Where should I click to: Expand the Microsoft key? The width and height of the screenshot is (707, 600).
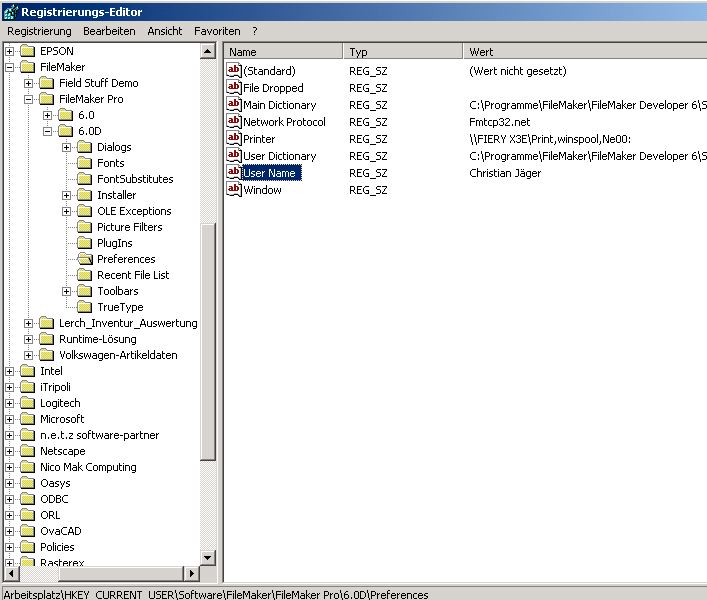tap(9, 419)
